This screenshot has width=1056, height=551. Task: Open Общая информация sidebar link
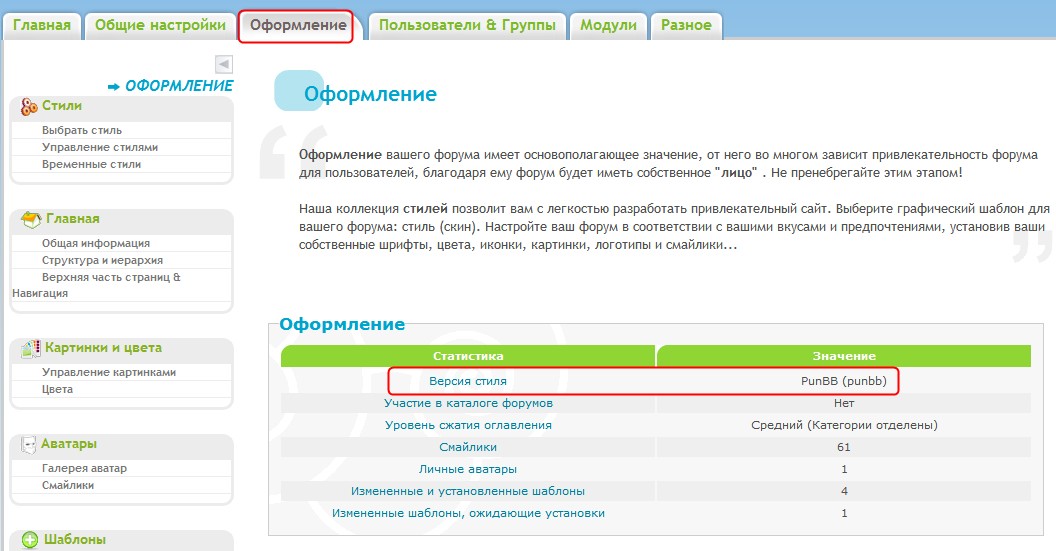point(96,243)
